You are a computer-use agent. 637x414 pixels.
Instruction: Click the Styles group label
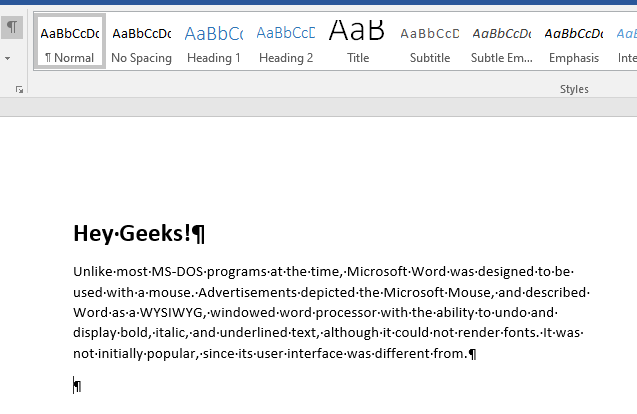(573, 90)
